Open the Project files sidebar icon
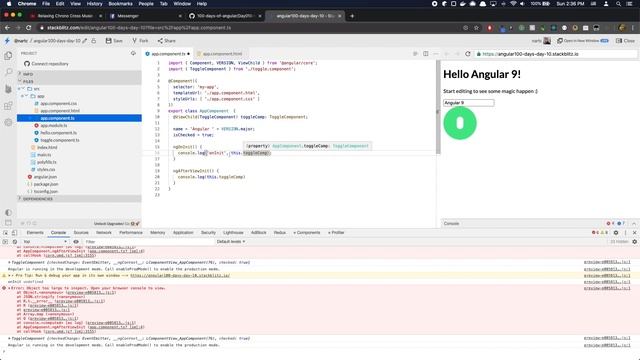Viewport: 640px width, 360px height. (x=8, y=56)
